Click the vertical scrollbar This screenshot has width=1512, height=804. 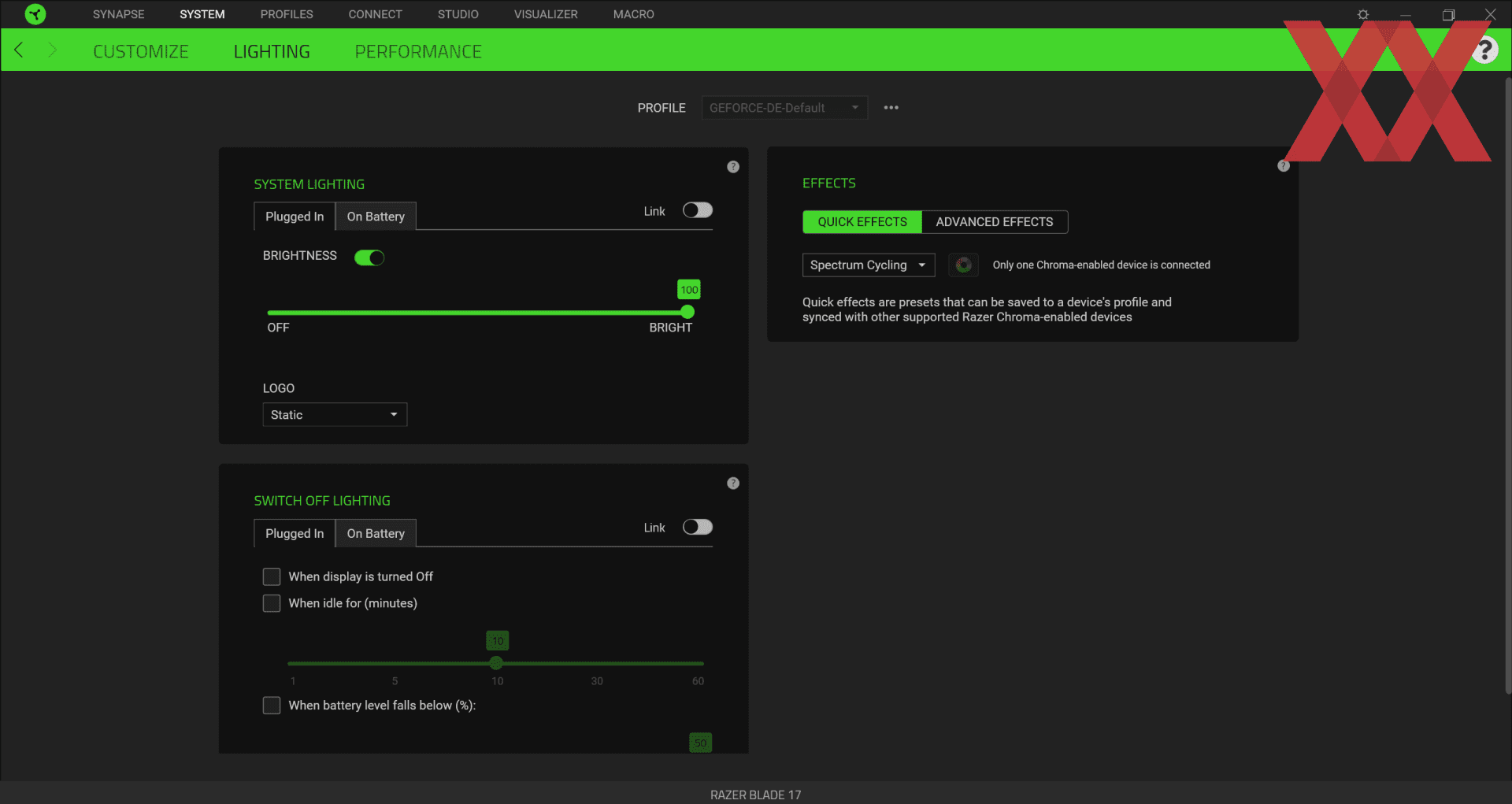tap(1508, 386)
